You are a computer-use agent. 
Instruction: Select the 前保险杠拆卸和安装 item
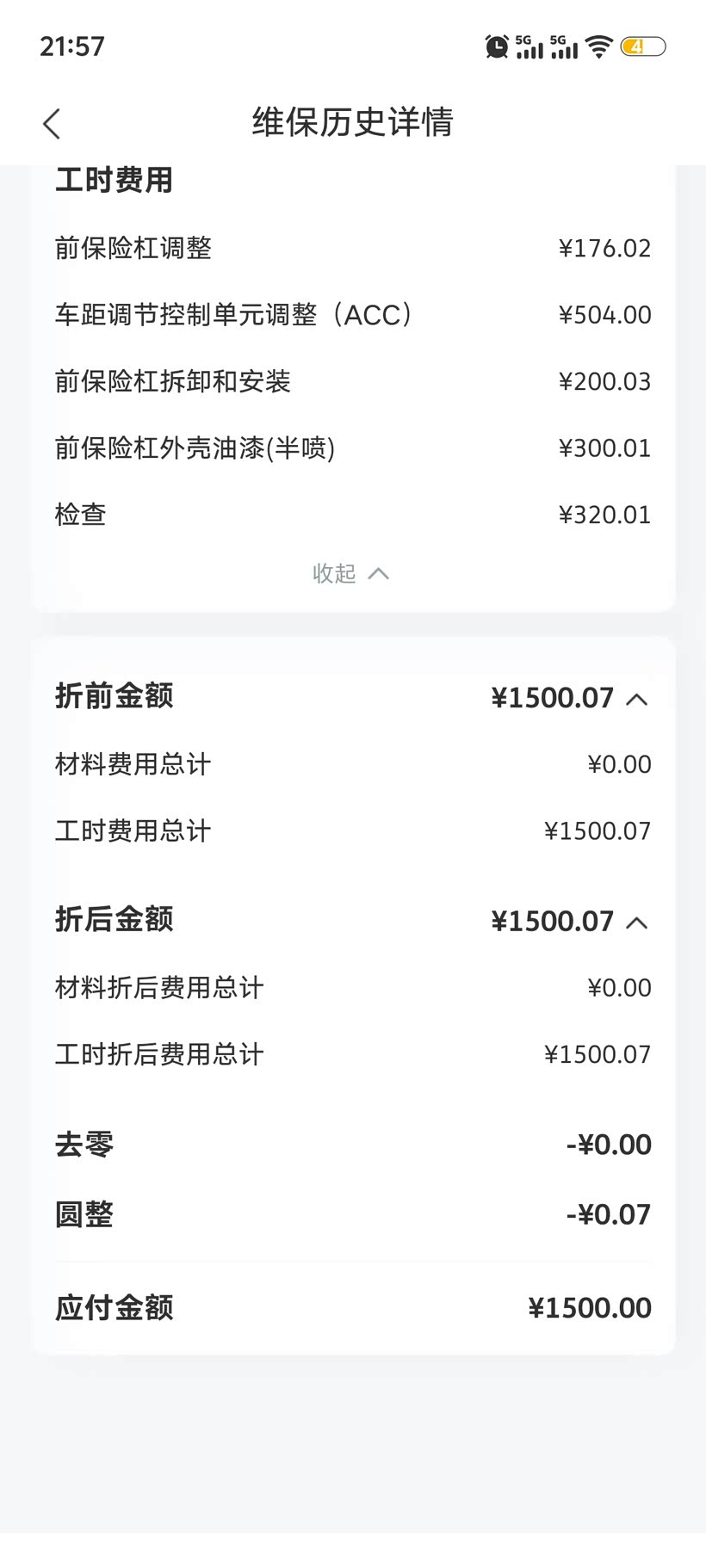[x=172, y=381]
